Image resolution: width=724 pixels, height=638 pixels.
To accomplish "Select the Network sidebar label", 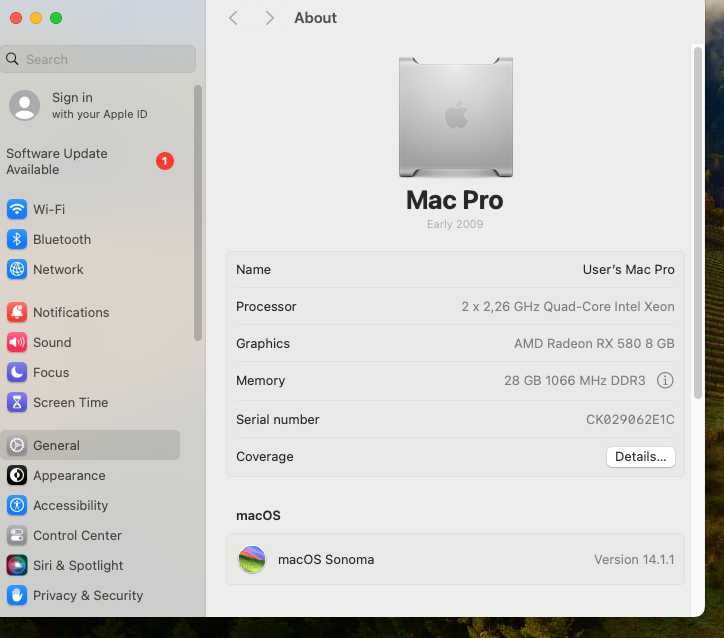I will pyautogui.click(x=58, y=269).
